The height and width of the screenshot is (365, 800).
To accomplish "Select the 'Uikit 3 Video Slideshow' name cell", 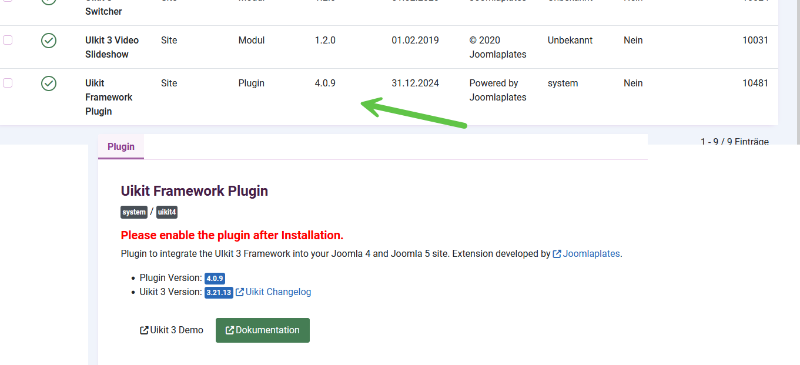I will [112, 47].
